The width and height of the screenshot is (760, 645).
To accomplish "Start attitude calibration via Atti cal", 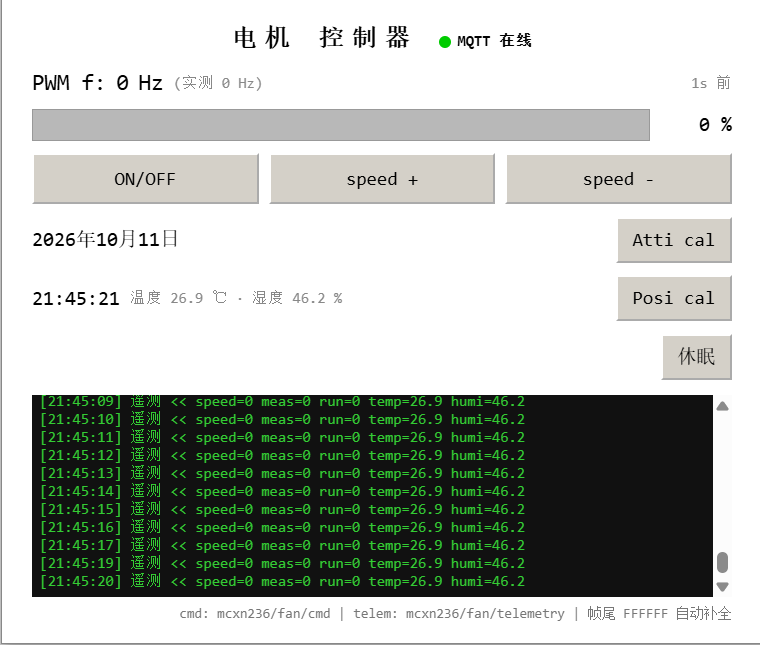I will point(674,240).
